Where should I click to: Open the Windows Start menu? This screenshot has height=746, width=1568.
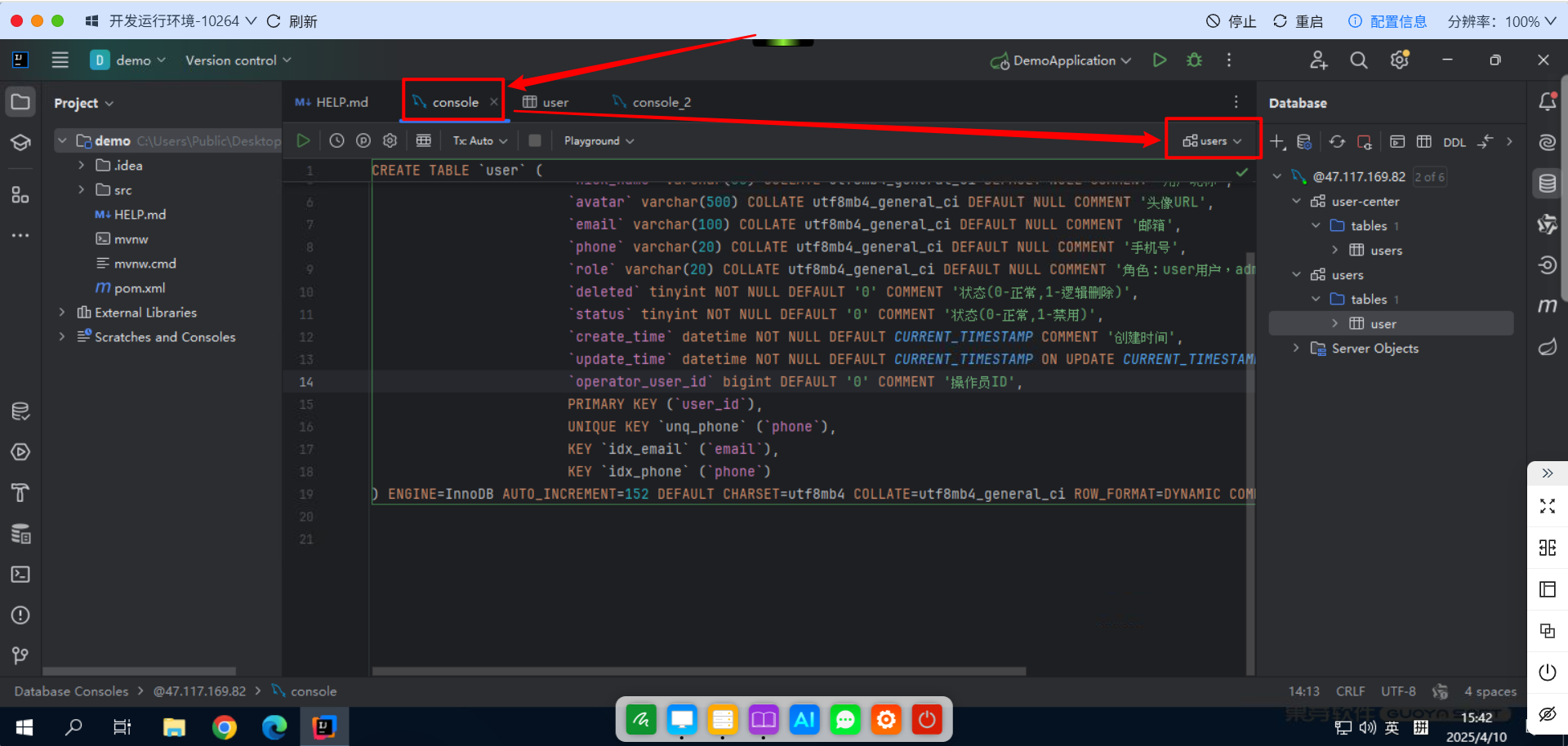(24, 726)
